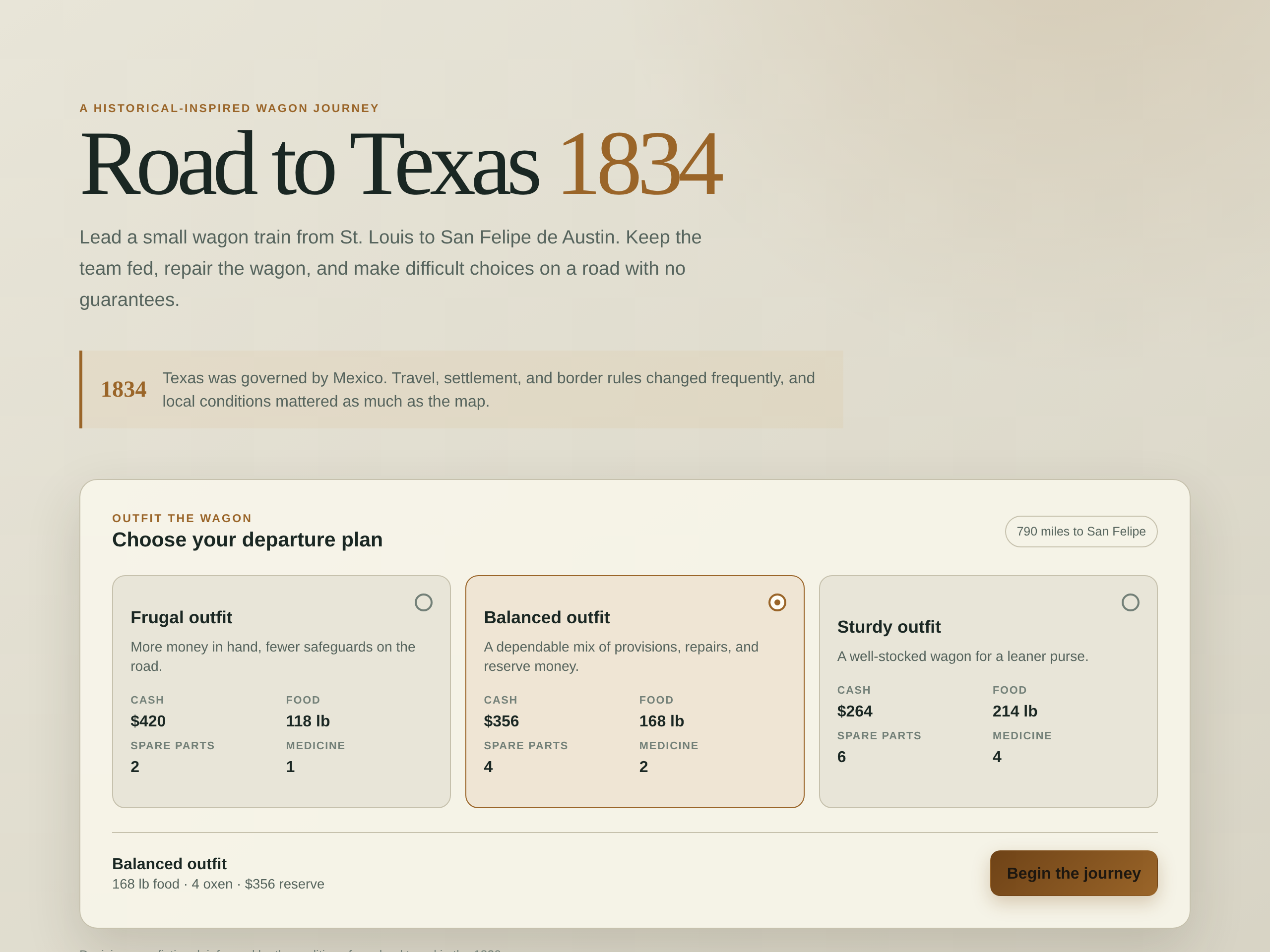The height and width of the screenshot is (952, 1270).
Task: Click the Sturdy outfit spare parts value 6
Action: 841,757
